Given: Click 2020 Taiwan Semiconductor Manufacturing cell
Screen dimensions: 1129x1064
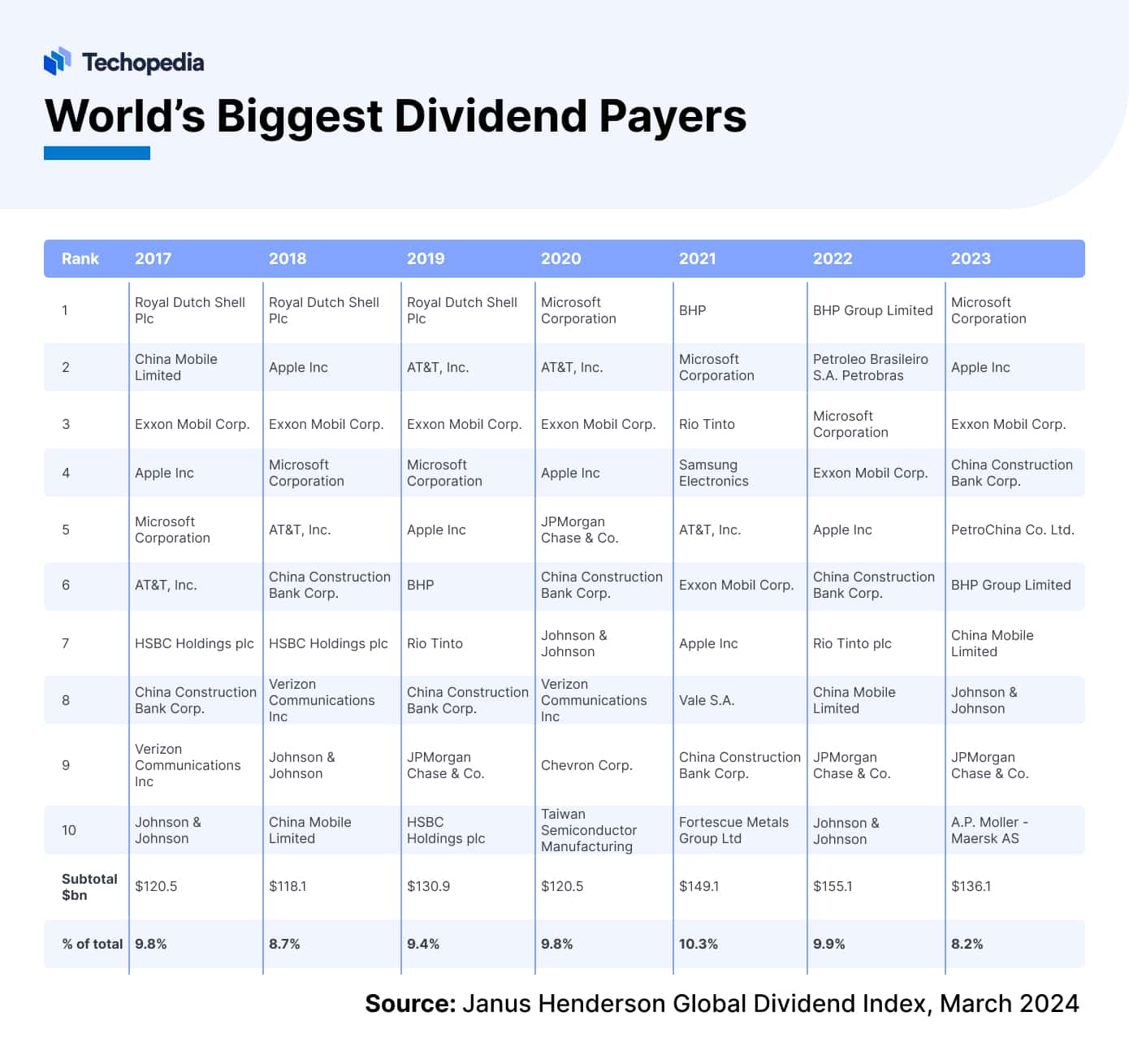Looking at the screenshot, I should click(589, 830).
